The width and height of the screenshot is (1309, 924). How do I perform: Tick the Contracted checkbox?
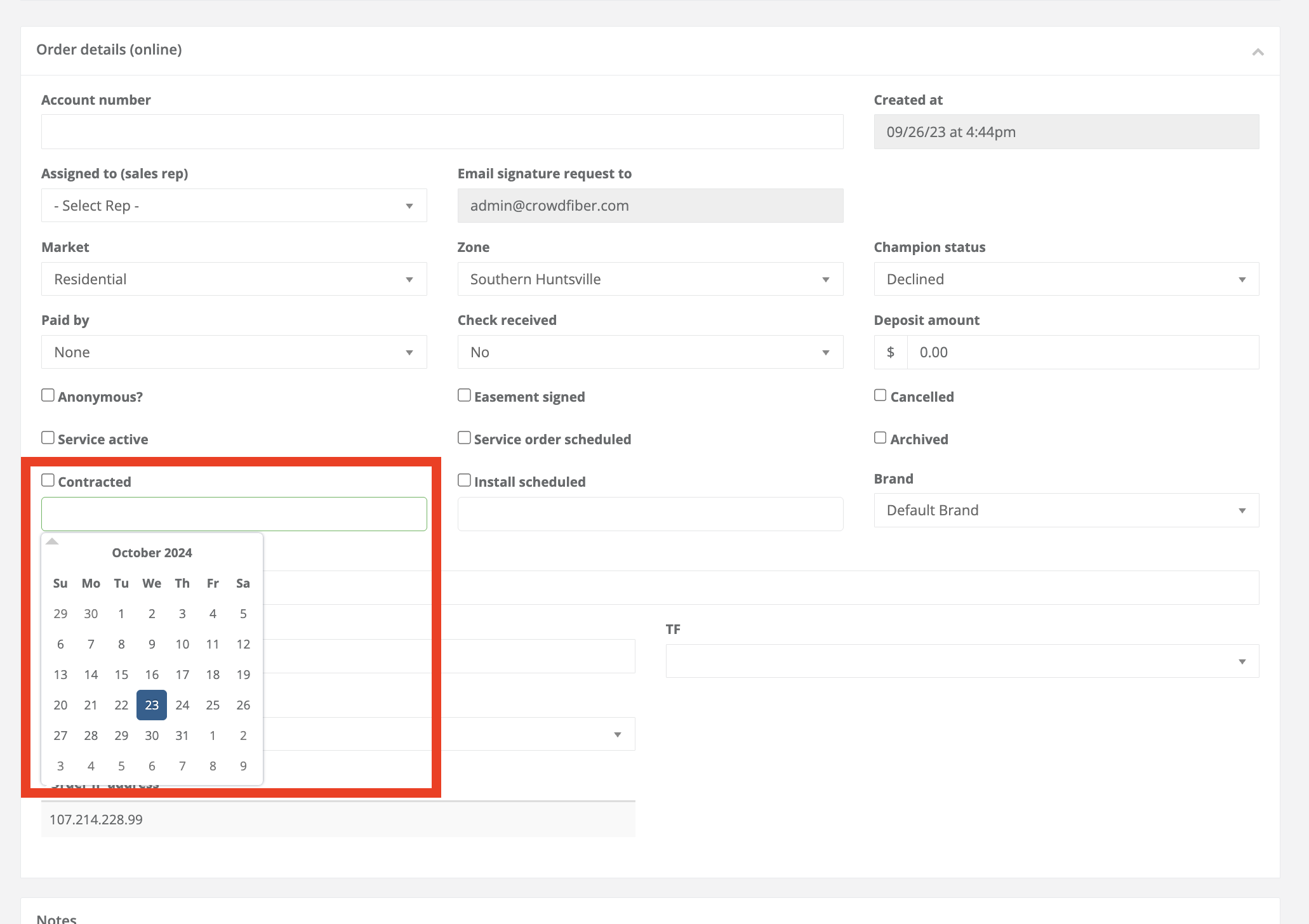(x=48, y=480)
